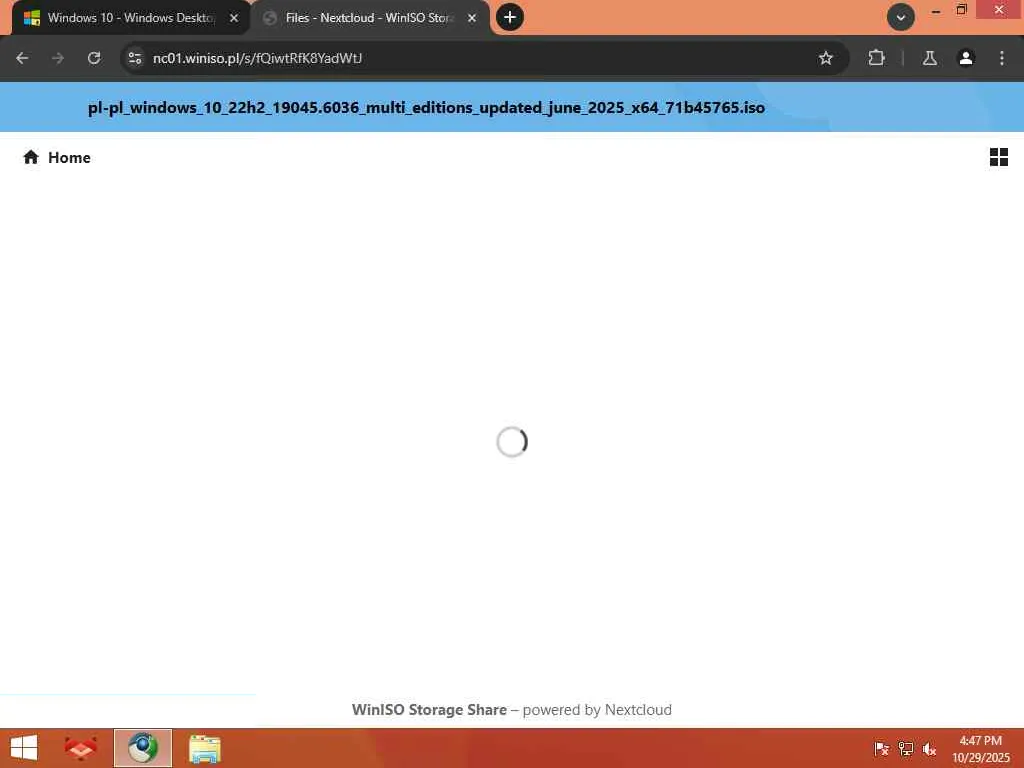Open a new tab with plus button
1024x768 pixels.
(509, 17)
